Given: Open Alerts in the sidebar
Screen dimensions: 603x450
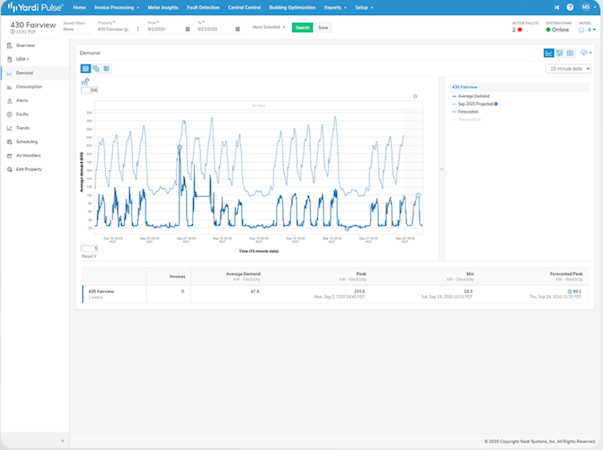Looking at the screenshot, I should [x=22, y=100].
